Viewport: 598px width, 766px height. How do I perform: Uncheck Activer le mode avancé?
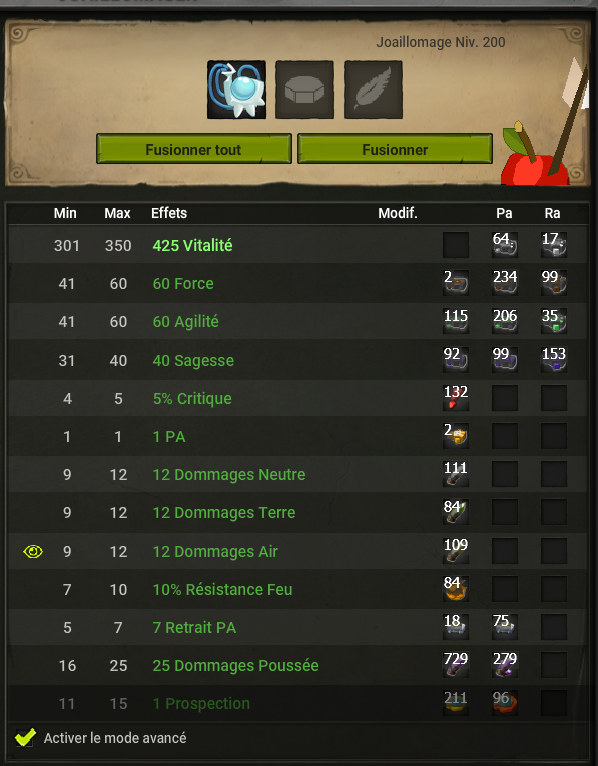pyautogui.click(x=25, y=737)
